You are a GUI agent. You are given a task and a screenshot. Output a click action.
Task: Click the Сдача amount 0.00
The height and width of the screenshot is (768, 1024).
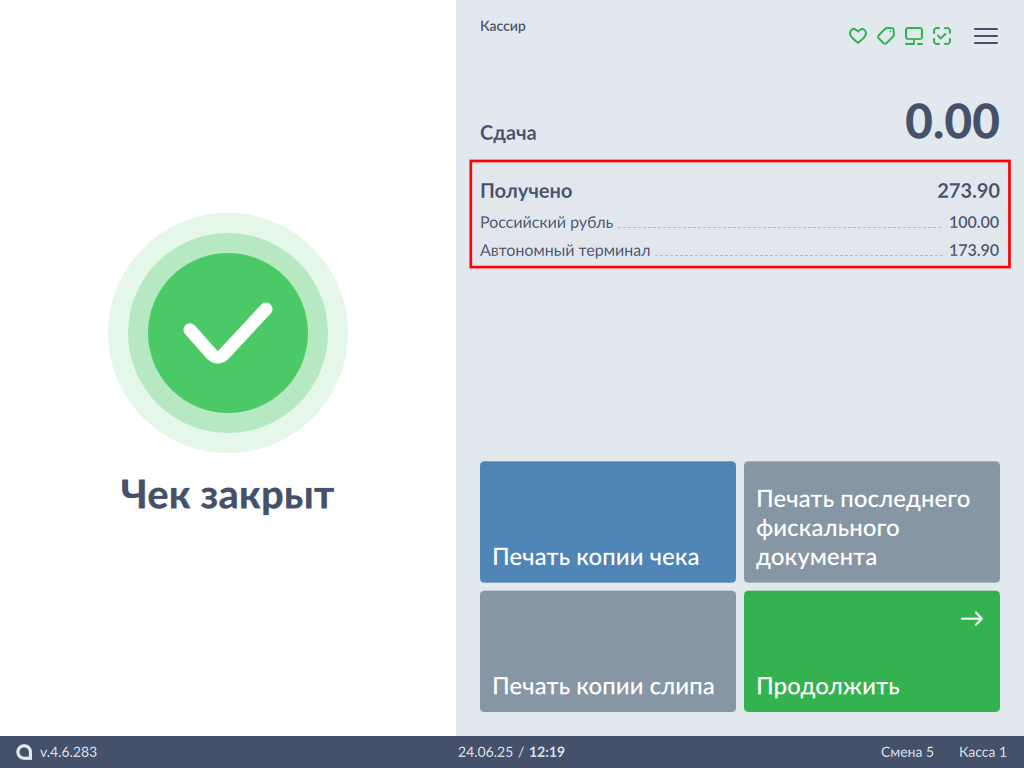[951, 123]
